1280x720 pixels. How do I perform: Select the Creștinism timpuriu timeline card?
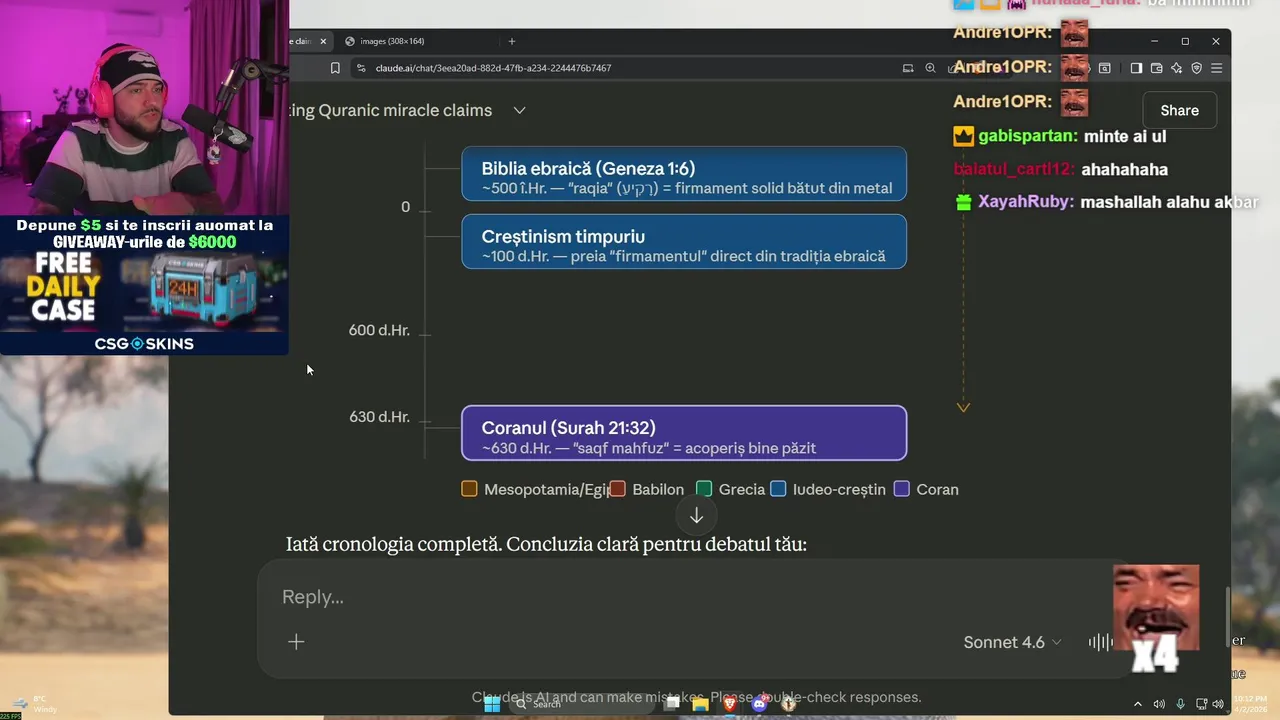click(684, 241)
